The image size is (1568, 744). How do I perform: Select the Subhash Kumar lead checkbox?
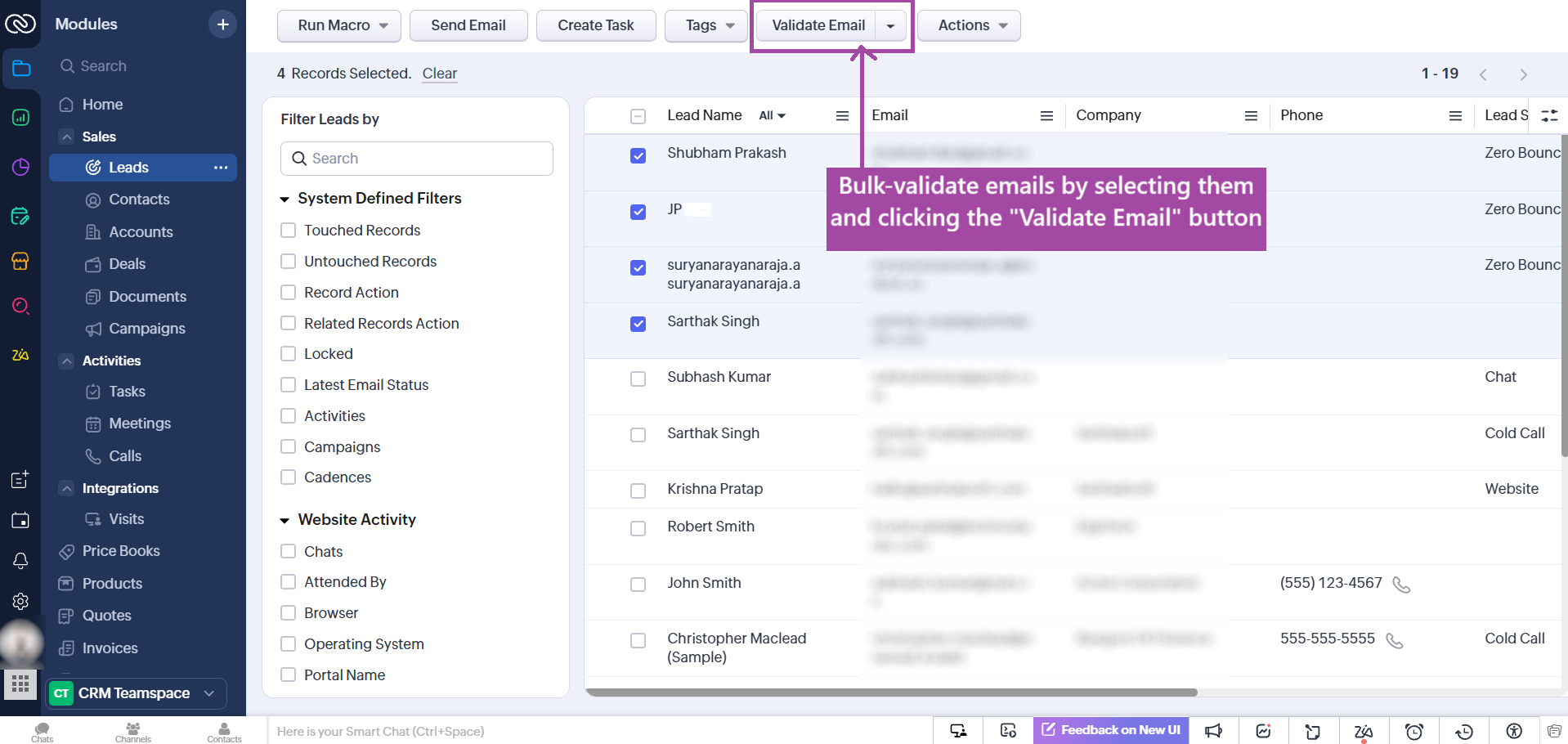point(638,379)
